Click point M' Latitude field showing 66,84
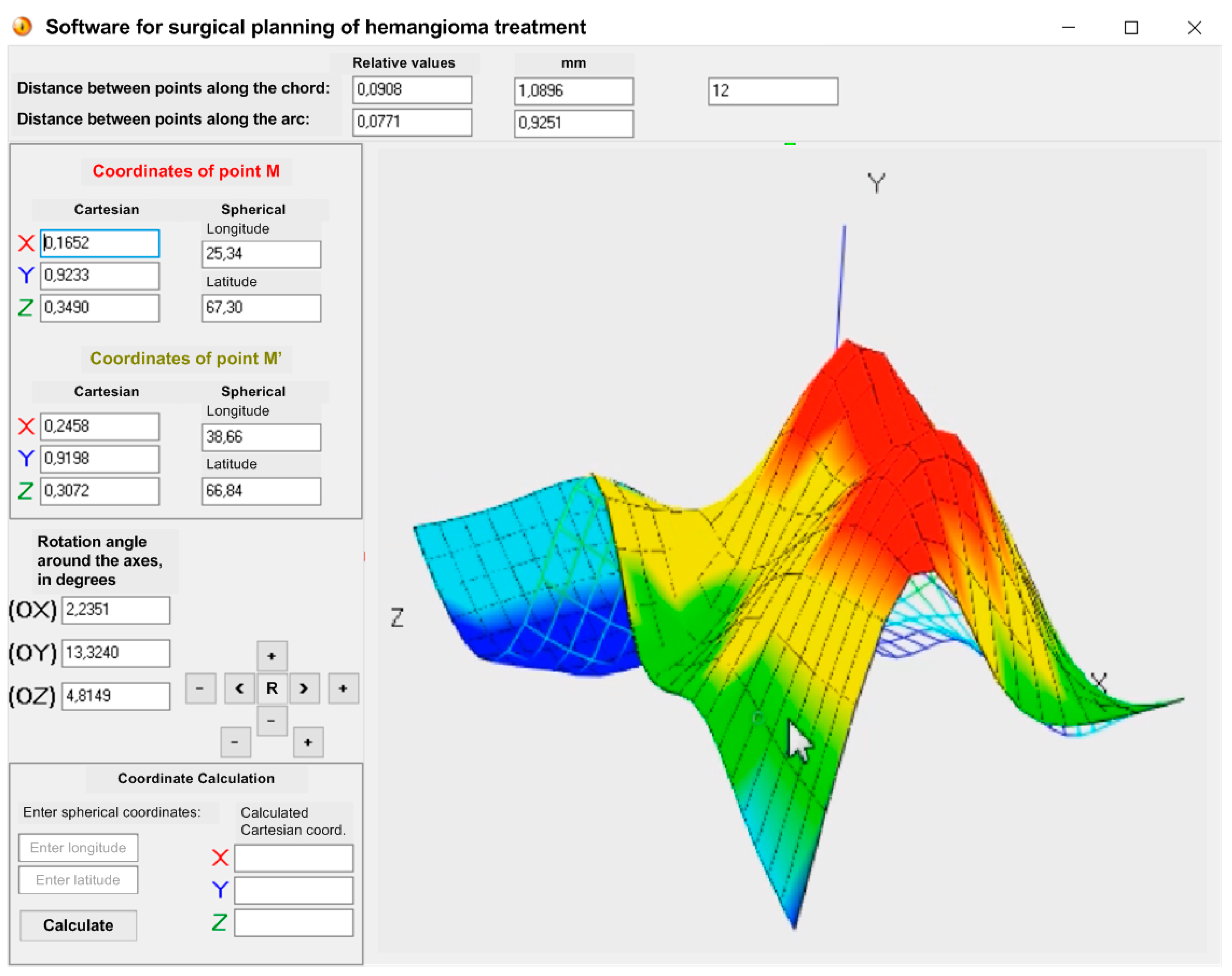 (x=261, y=491)
